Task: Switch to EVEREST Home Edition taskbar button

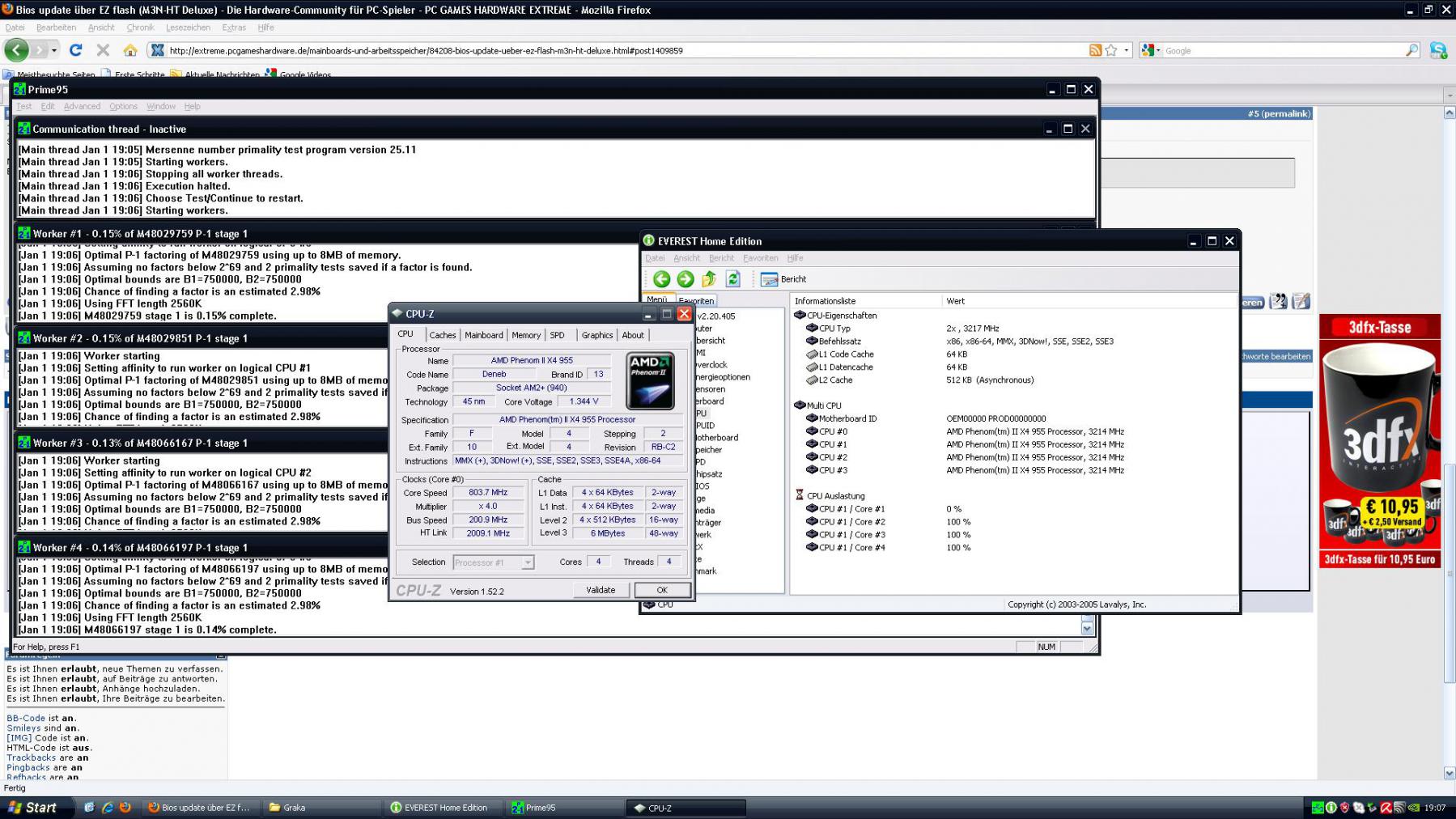Action: pos(444,808)
